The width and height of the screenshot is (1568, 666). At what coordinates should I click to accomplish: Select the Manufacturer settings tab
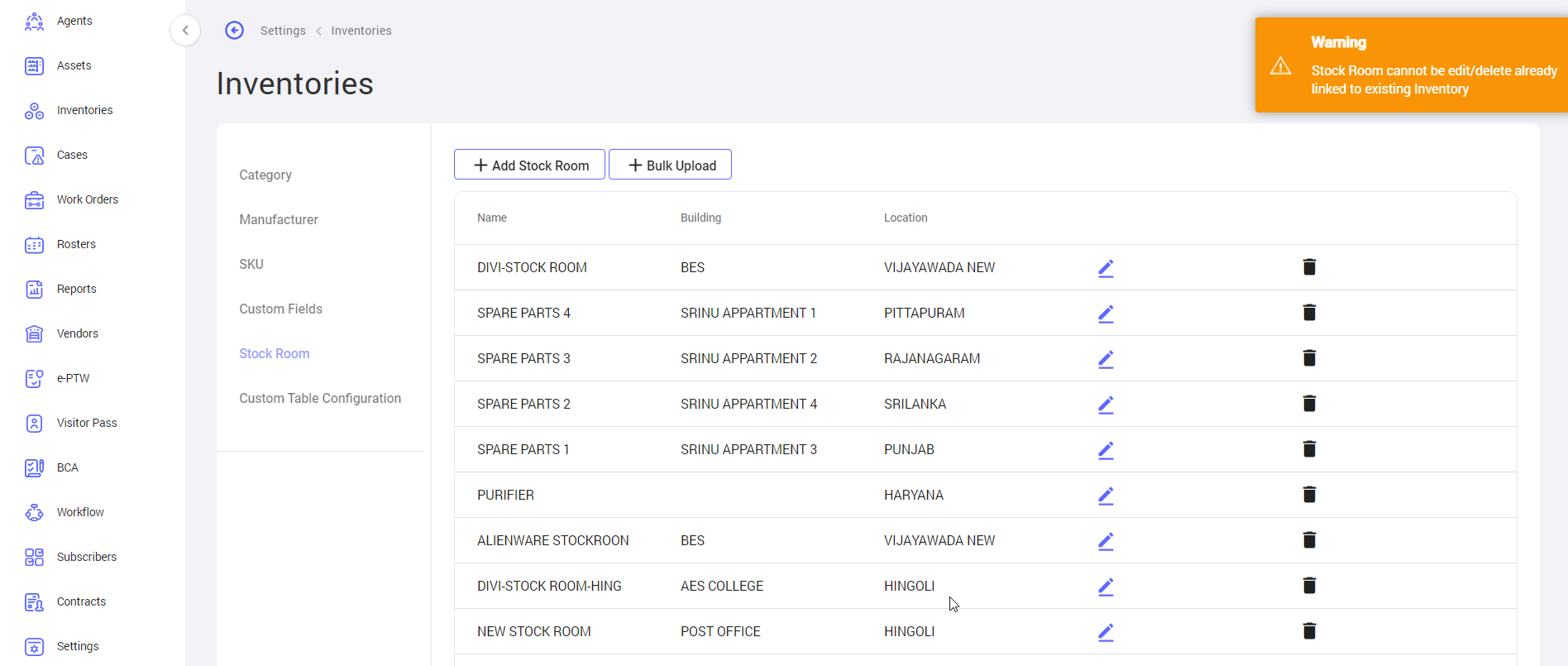pyautogui.click(x=279, y=219)
